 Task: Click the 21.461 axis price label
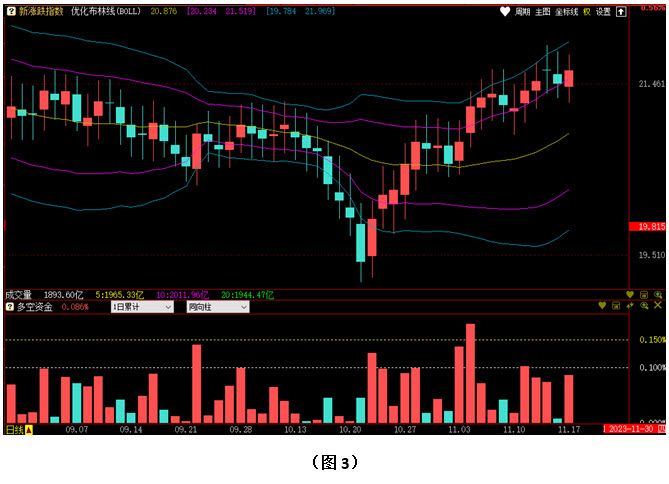tap(652, 84)
